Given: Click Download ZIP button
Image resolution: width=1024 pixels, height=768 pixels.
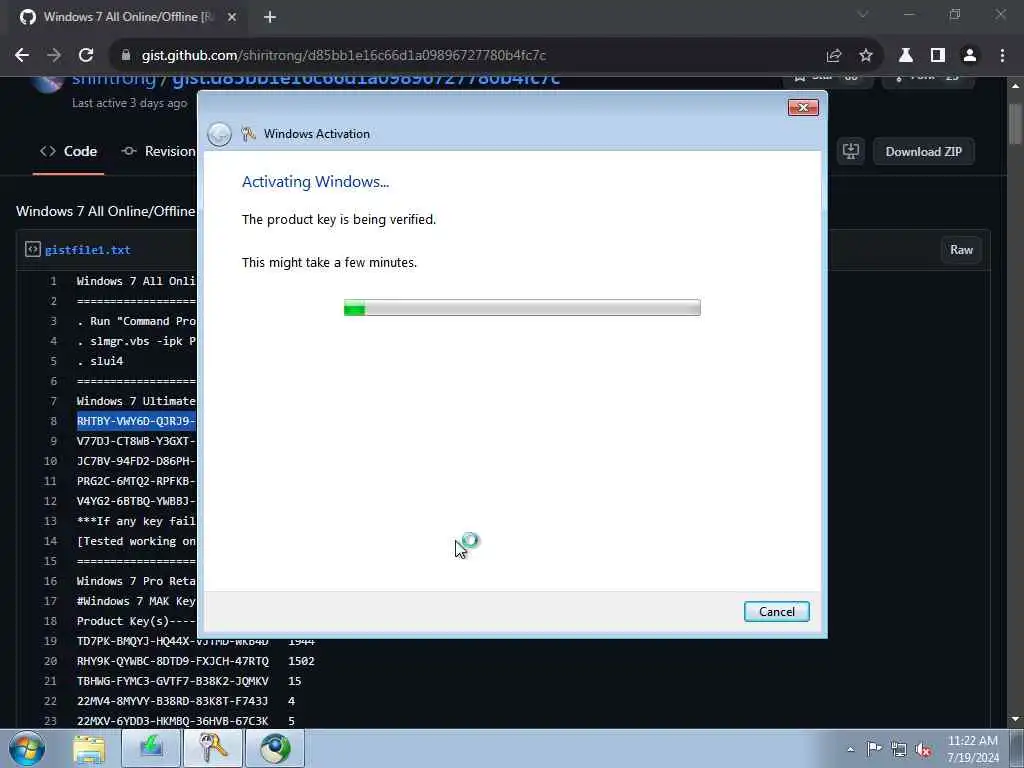Looking at the screenshot, I should (x=923, y=152).
